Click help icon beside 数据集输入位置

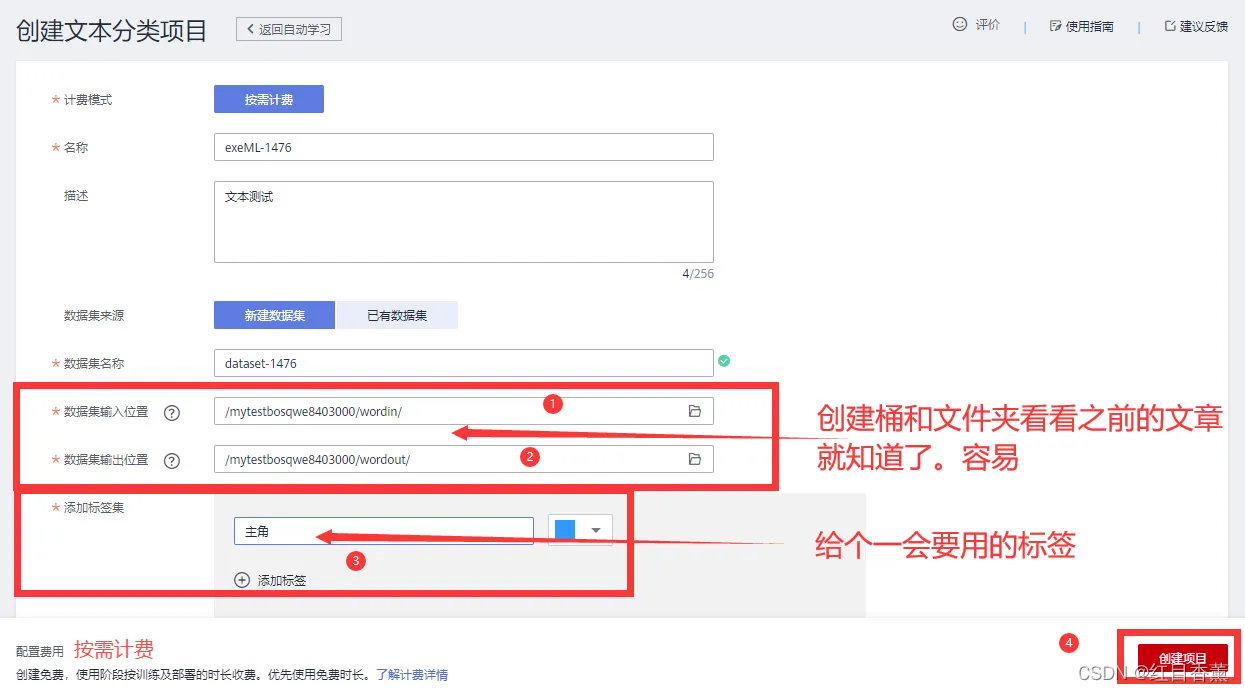pos(172,412)
